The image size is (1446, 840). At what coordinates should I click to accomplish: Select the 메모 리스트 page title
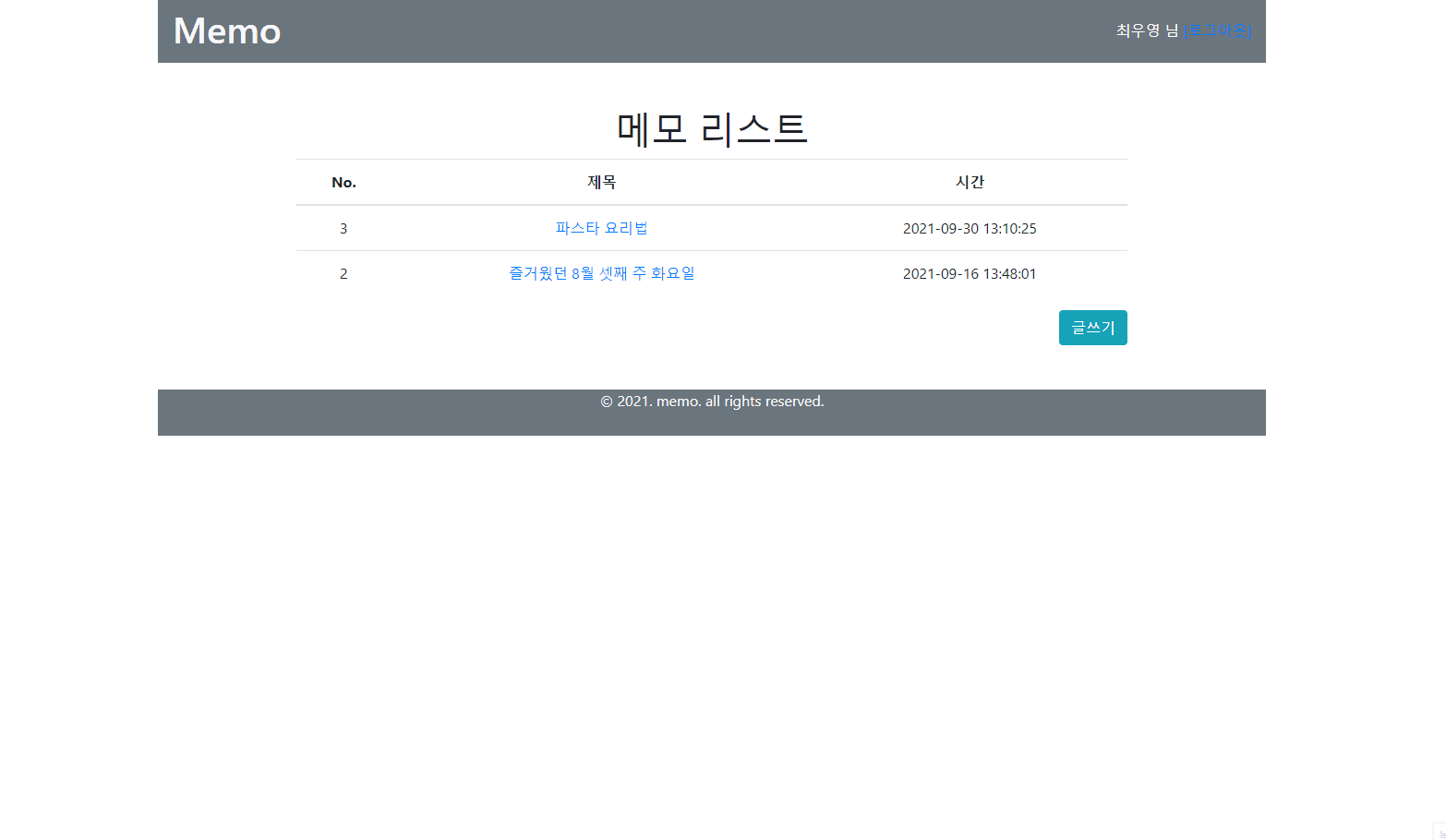point(711,129)
